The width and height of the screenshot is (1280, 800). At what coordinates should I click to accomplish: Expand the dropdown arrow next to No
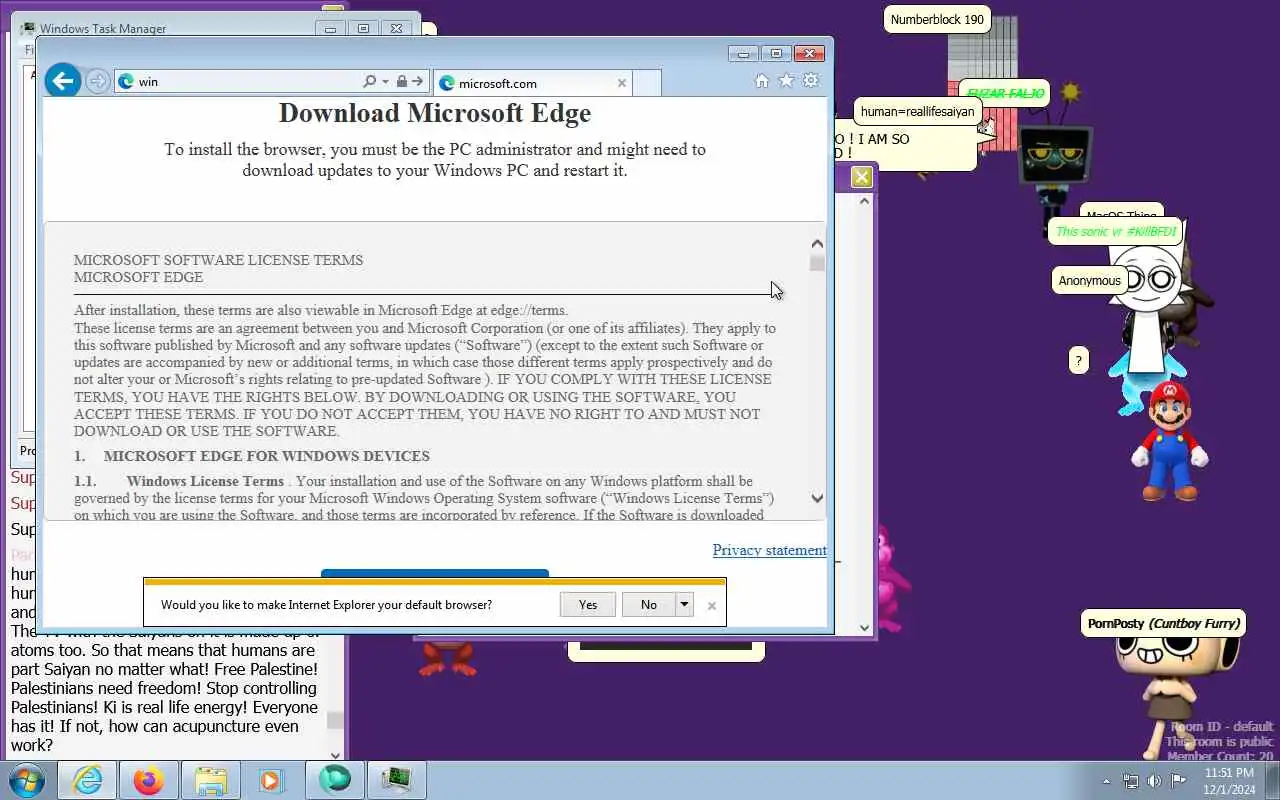pyautogui.click(x=685, y=604)
